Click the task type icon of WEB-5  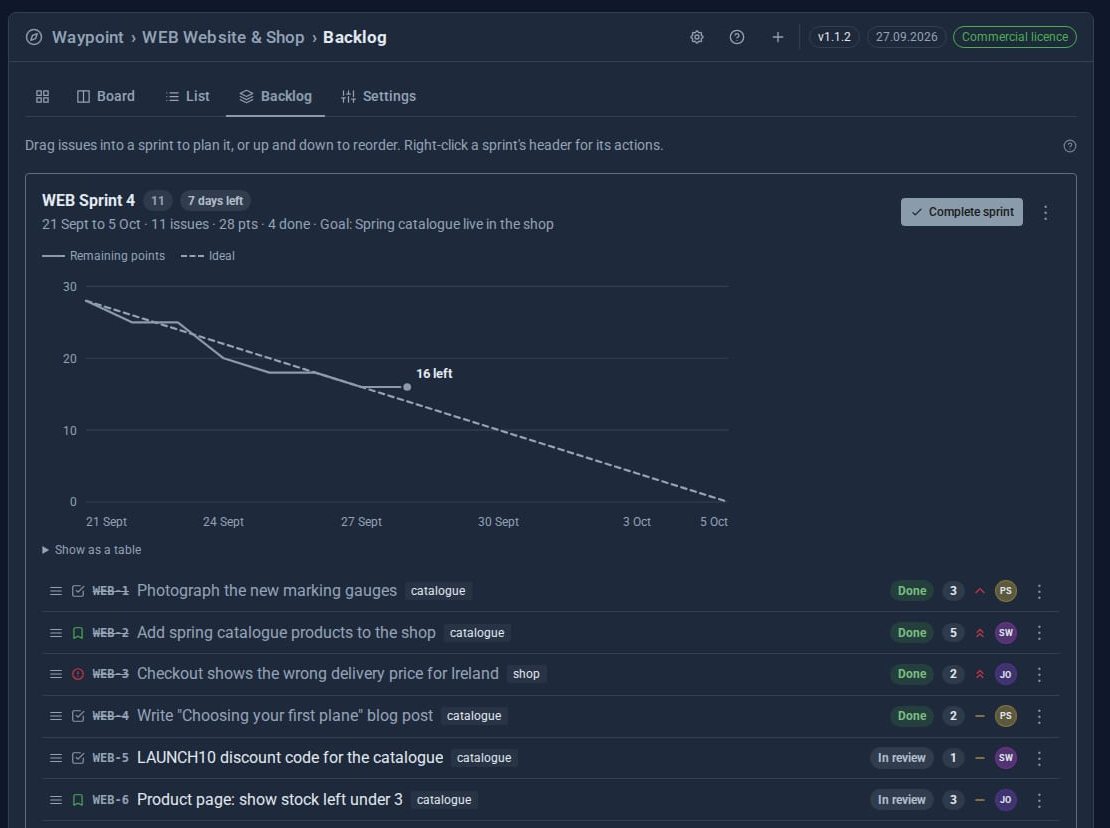78,758
